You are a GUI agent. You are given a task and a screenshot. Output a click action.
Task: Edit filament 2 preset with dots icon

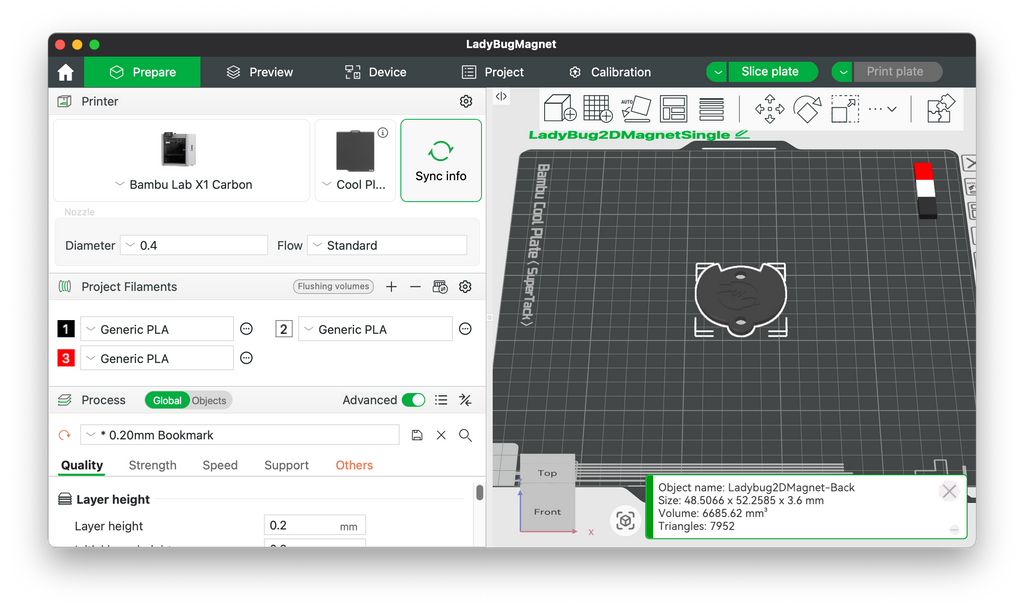[465, 329]
